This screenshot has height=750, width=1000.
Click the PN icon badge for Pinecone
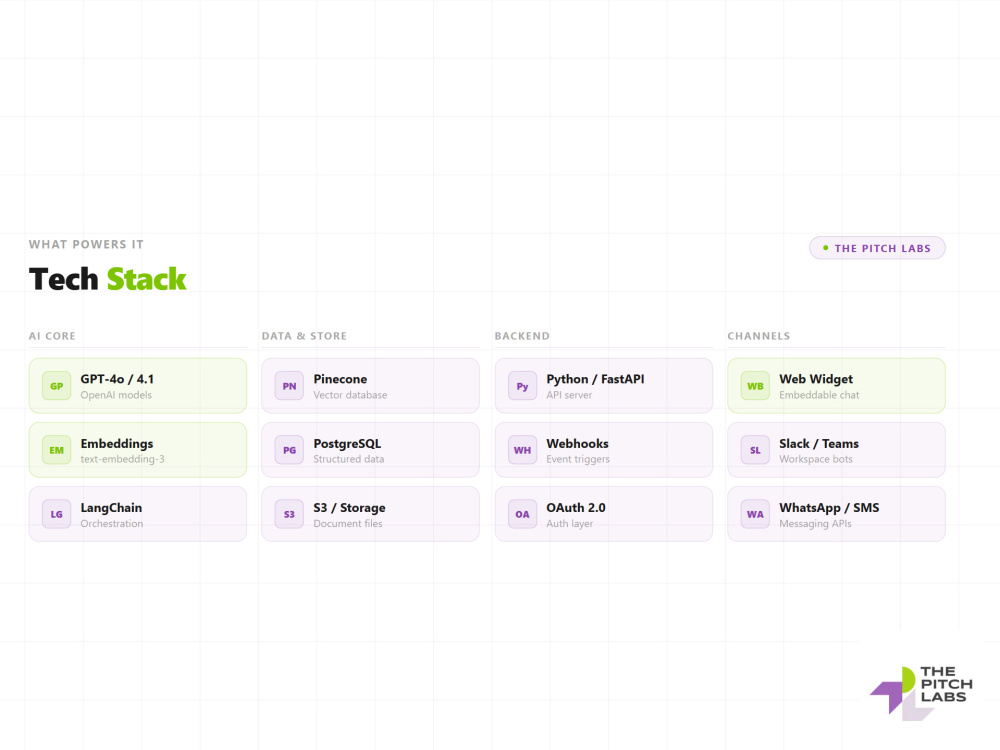(x=290, y=386)
